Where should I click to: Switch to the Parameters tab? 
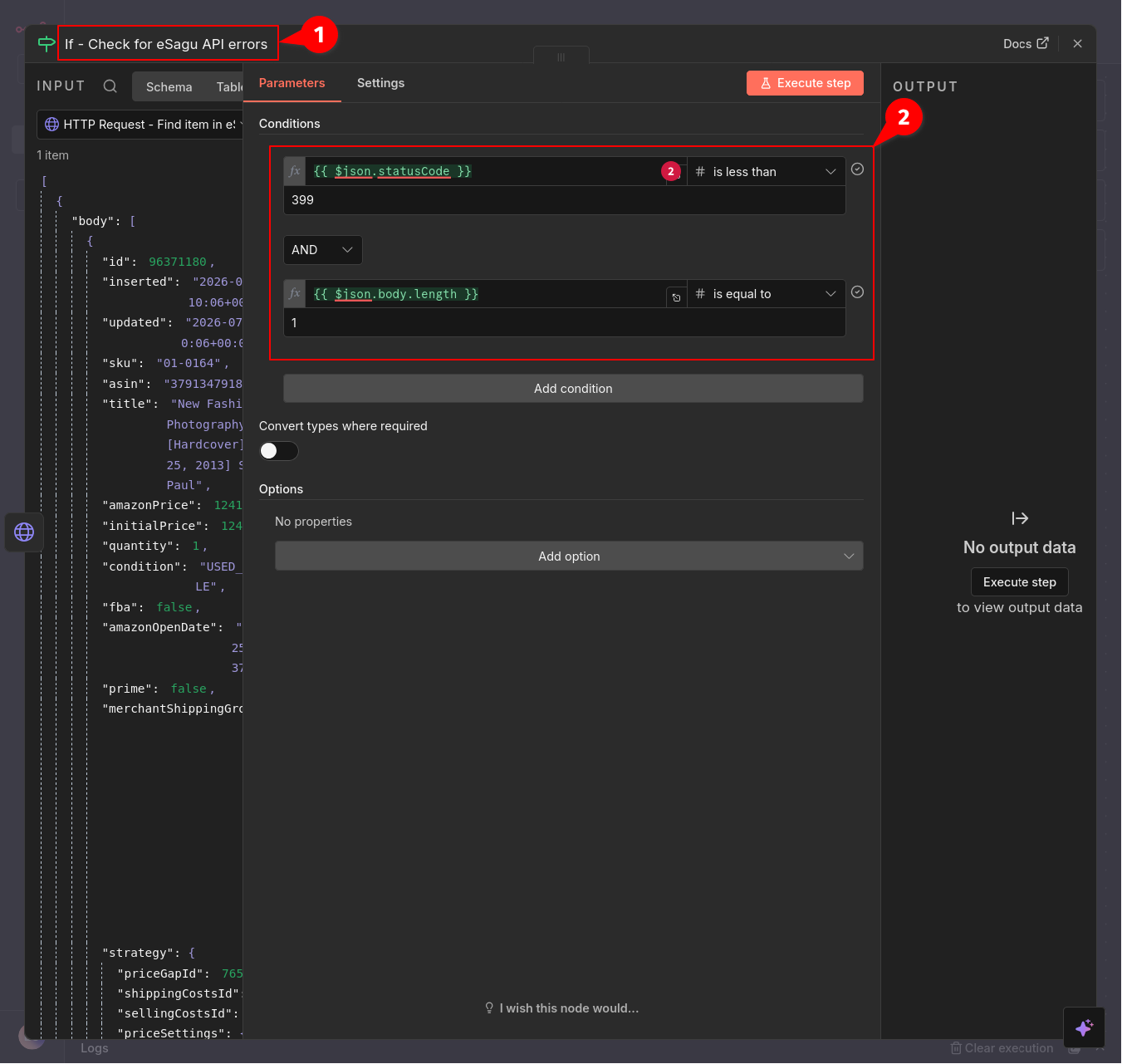(x=292, y=83)
